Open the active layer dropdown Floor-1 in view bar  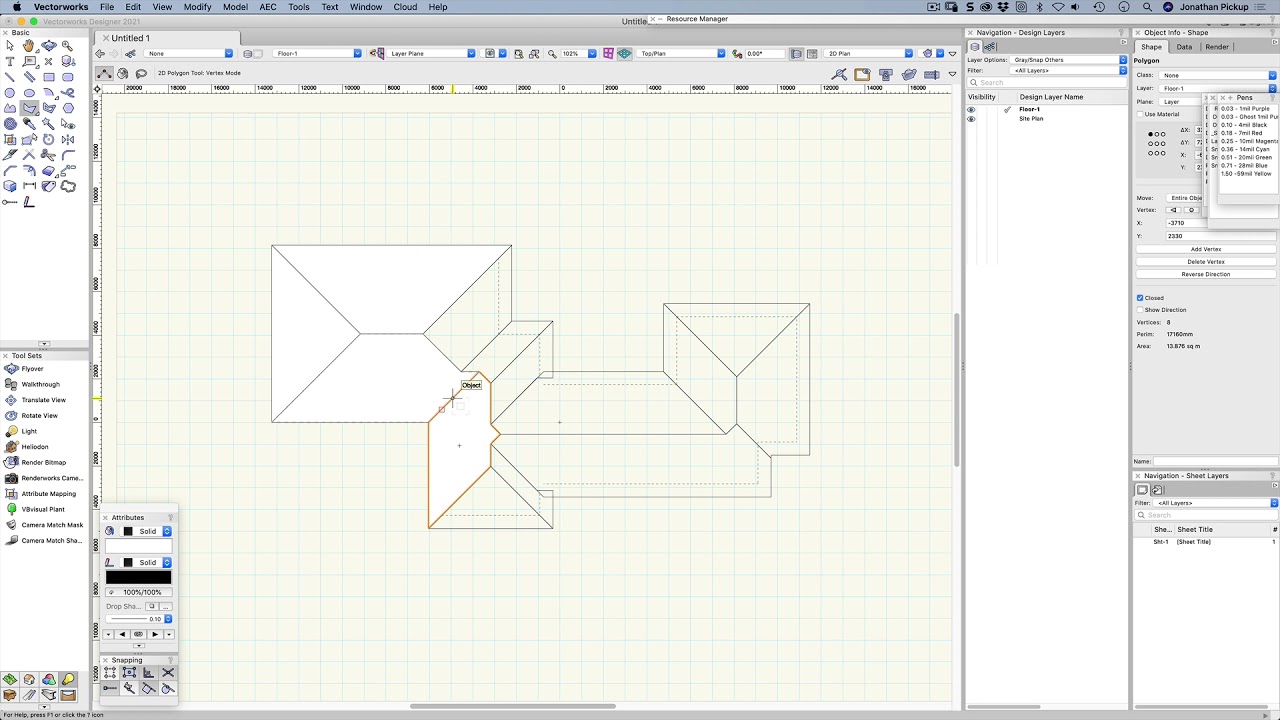tap(318, 53)
